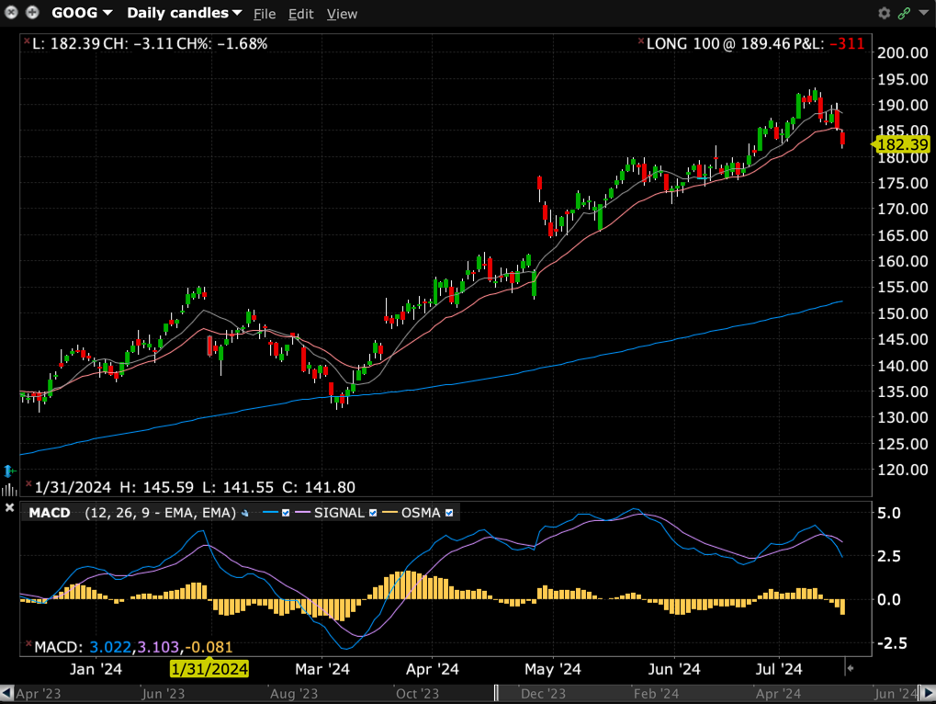Click the purple SIGNAL line color swatch
The image size is (936, 704).
[x=303, y=513]
